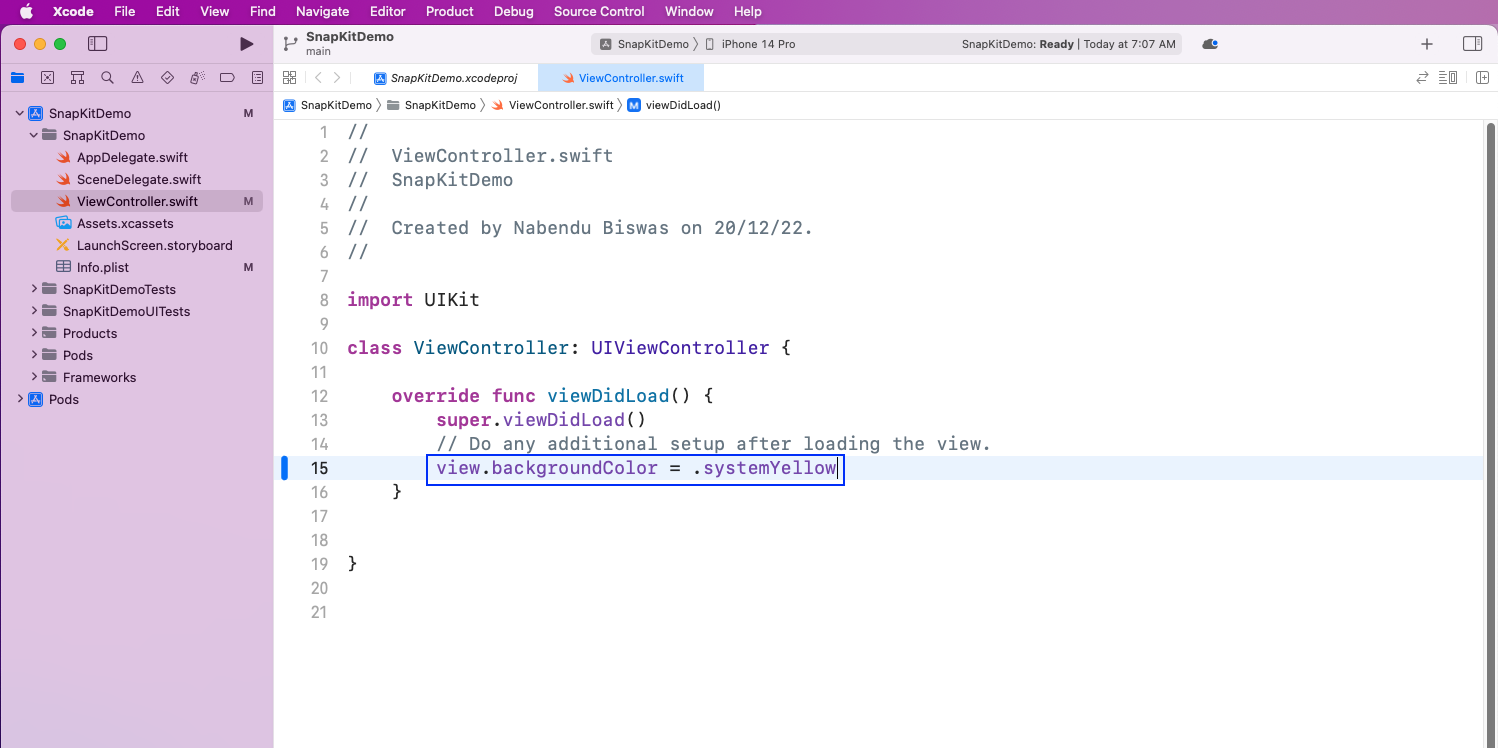
Task: Open the related items grid menu
Action: 289,77
